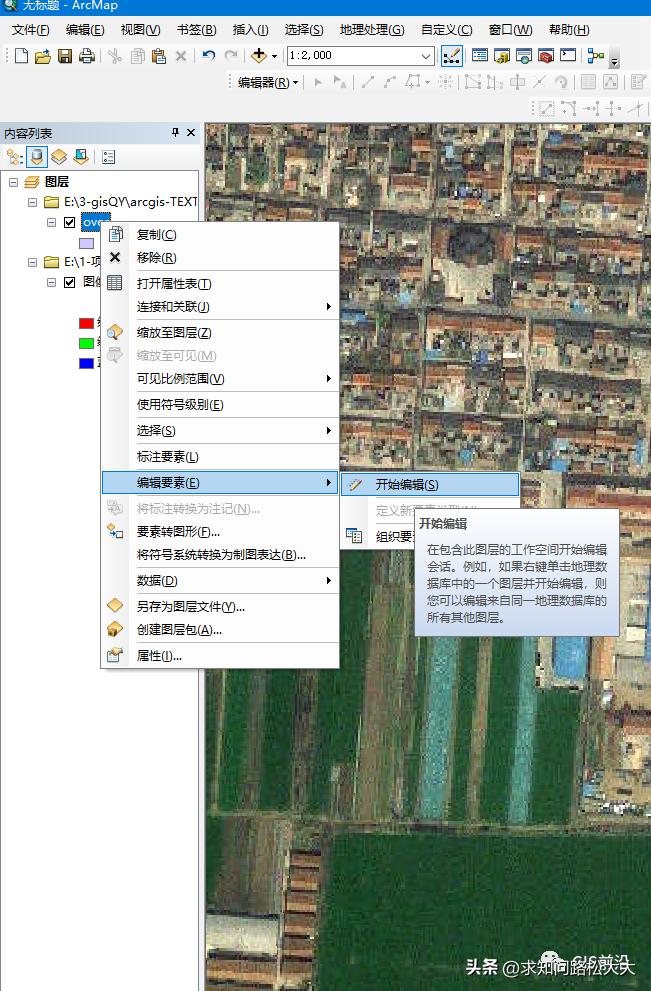
Task: Open the ArcToolbox window icon
Action: 545,56
